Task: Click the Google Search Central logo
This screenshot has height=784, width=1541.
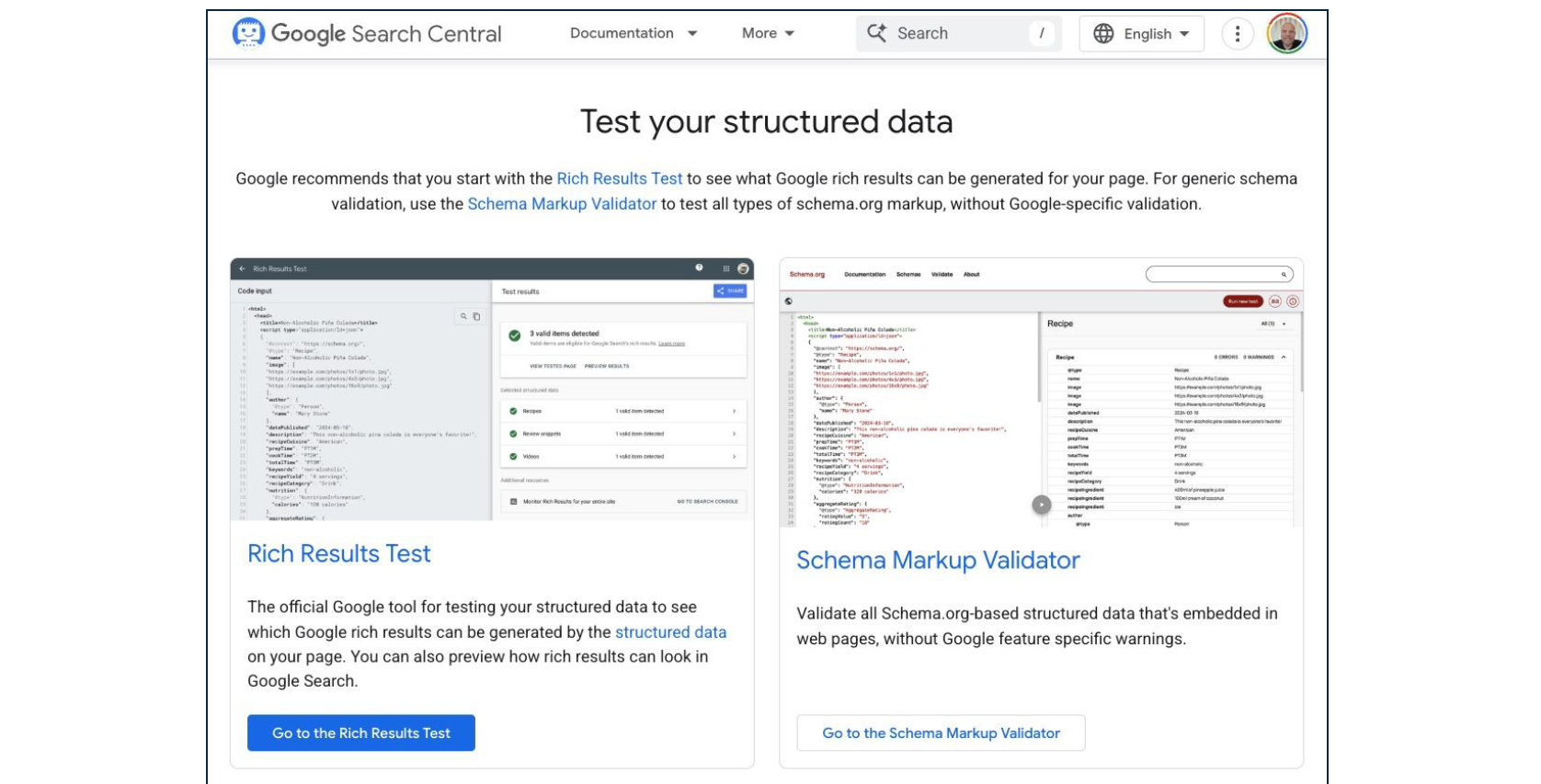Action: tap(367, 34)
